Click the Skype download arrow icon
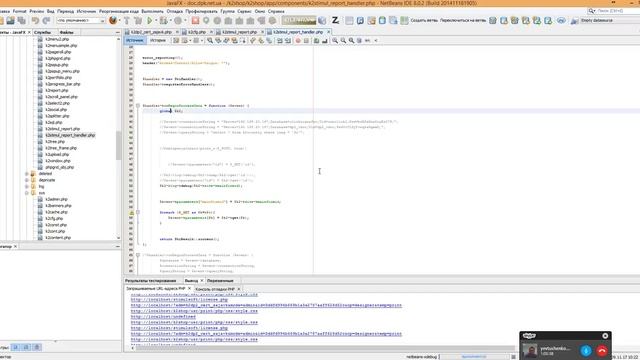The image size is (640, 360). [586, 350]
